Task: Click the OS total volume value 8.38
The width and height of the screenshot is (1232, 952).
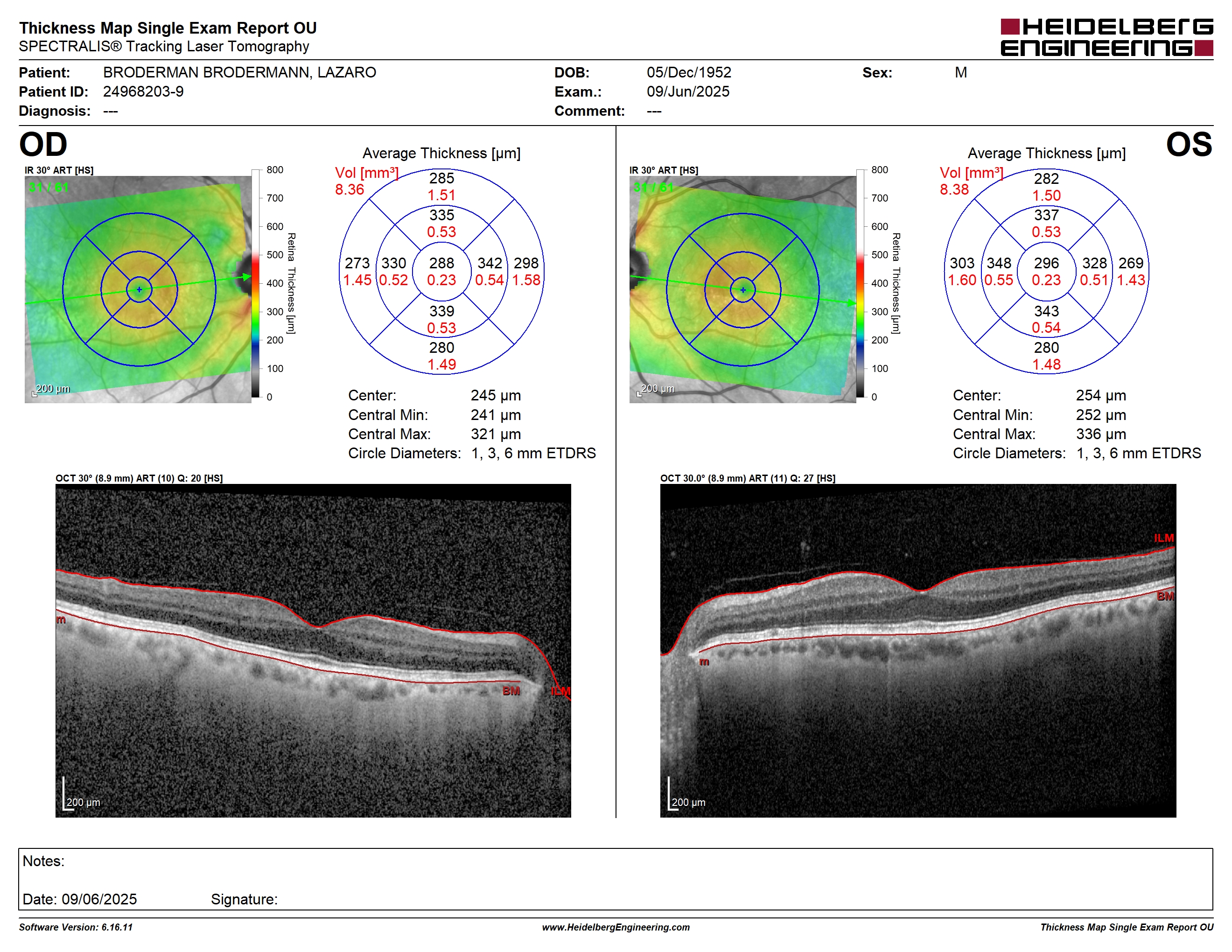Action: coord(954,189)
